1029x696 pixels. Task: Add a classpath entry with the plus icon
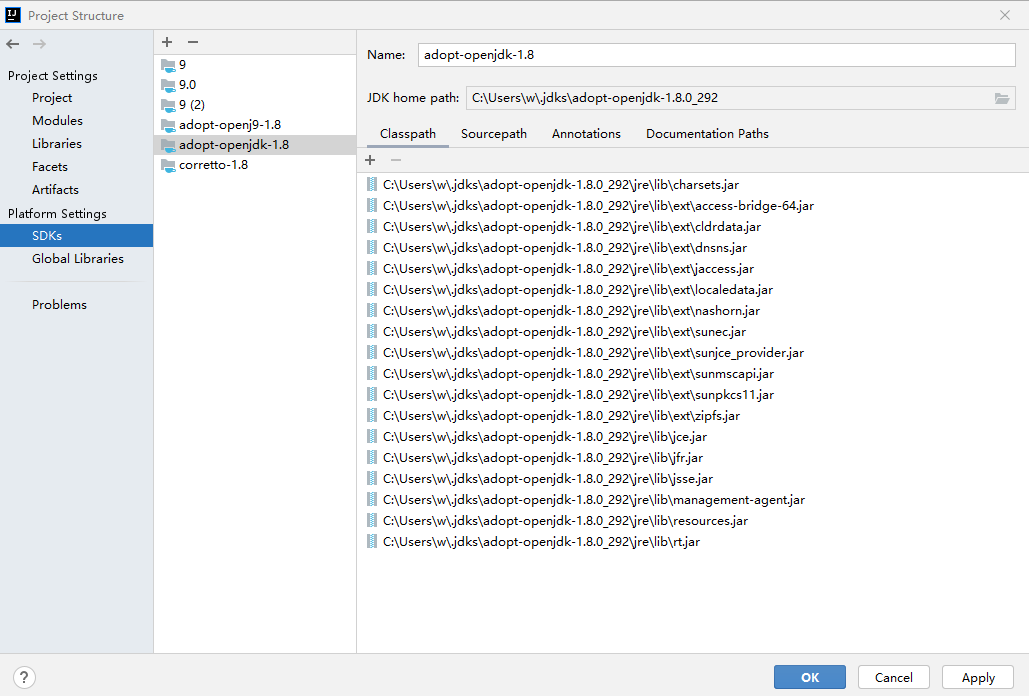tap(370, 160)
